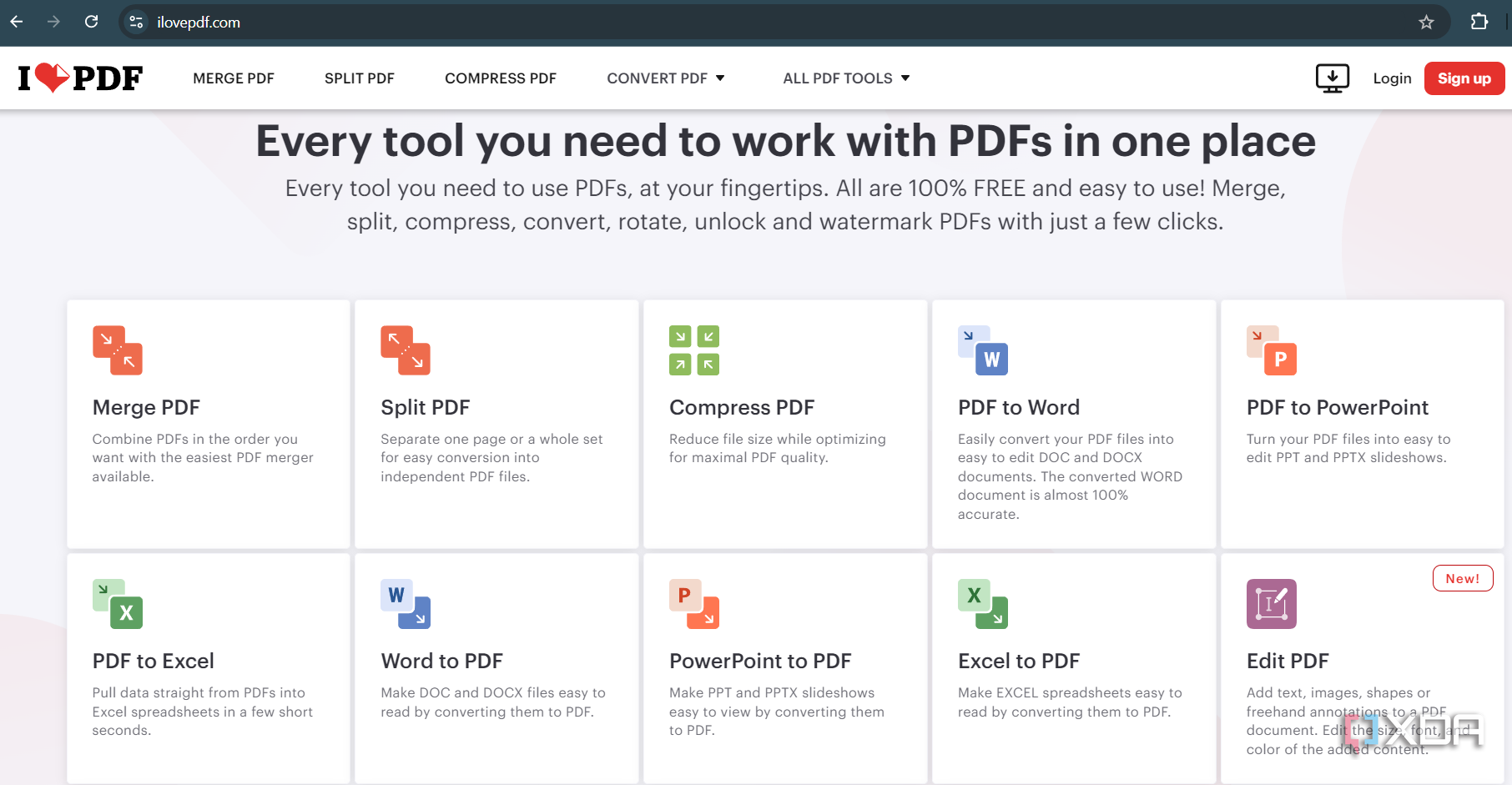The width and height of the screenshot is (1512, 785).
Task: Choose the Compress PDF green arrows icon
Action: point(694,350)
